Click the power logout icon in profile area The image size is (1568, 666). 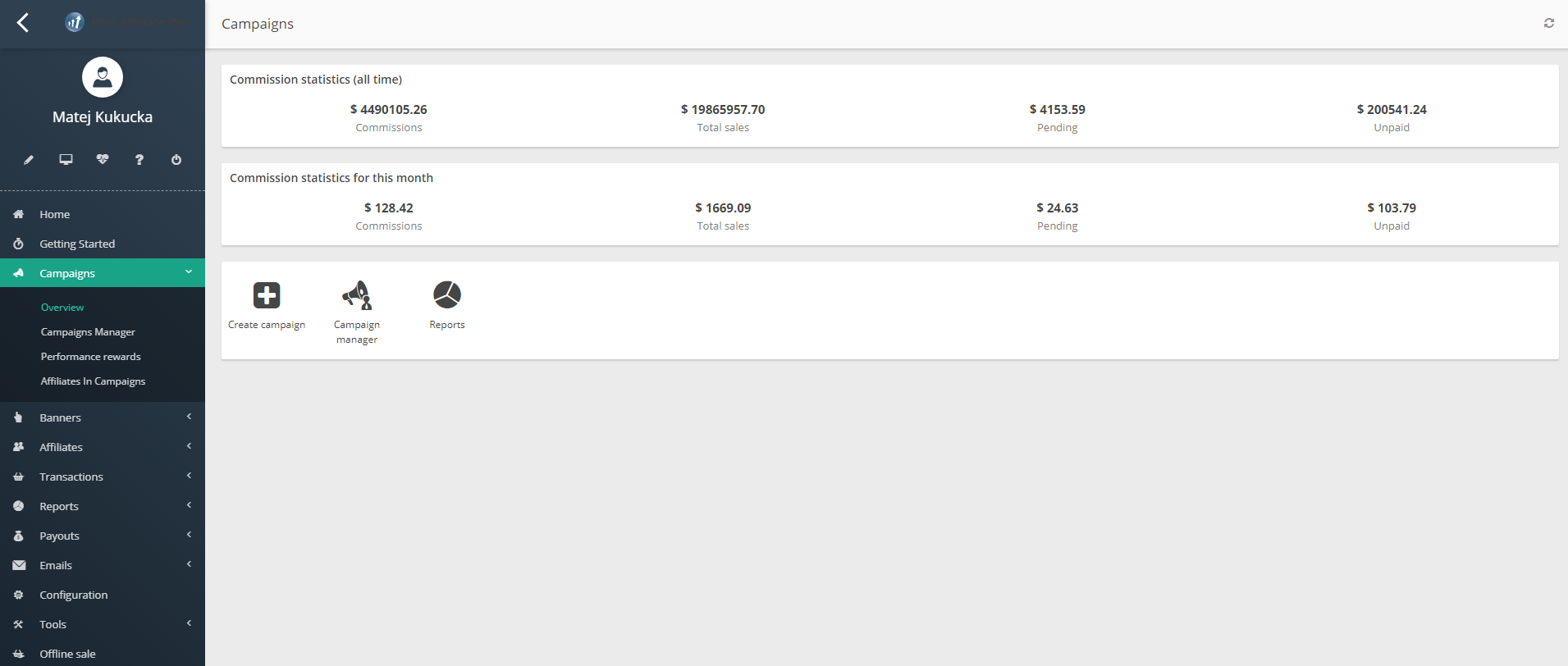[x=176, y=160]
